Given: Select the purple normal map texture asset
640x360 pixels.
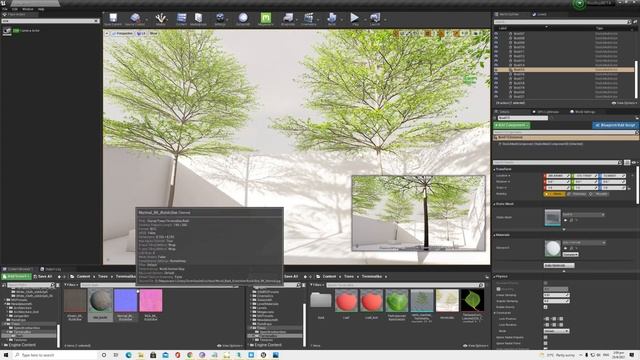Looking at the screenshot, I should coord(126,304).
